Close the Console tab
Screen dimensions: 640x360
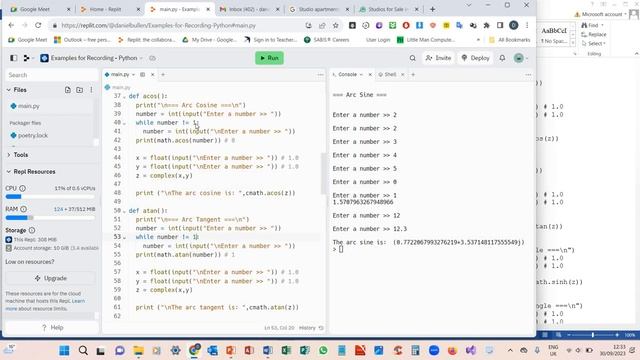[x=370, y=75]
